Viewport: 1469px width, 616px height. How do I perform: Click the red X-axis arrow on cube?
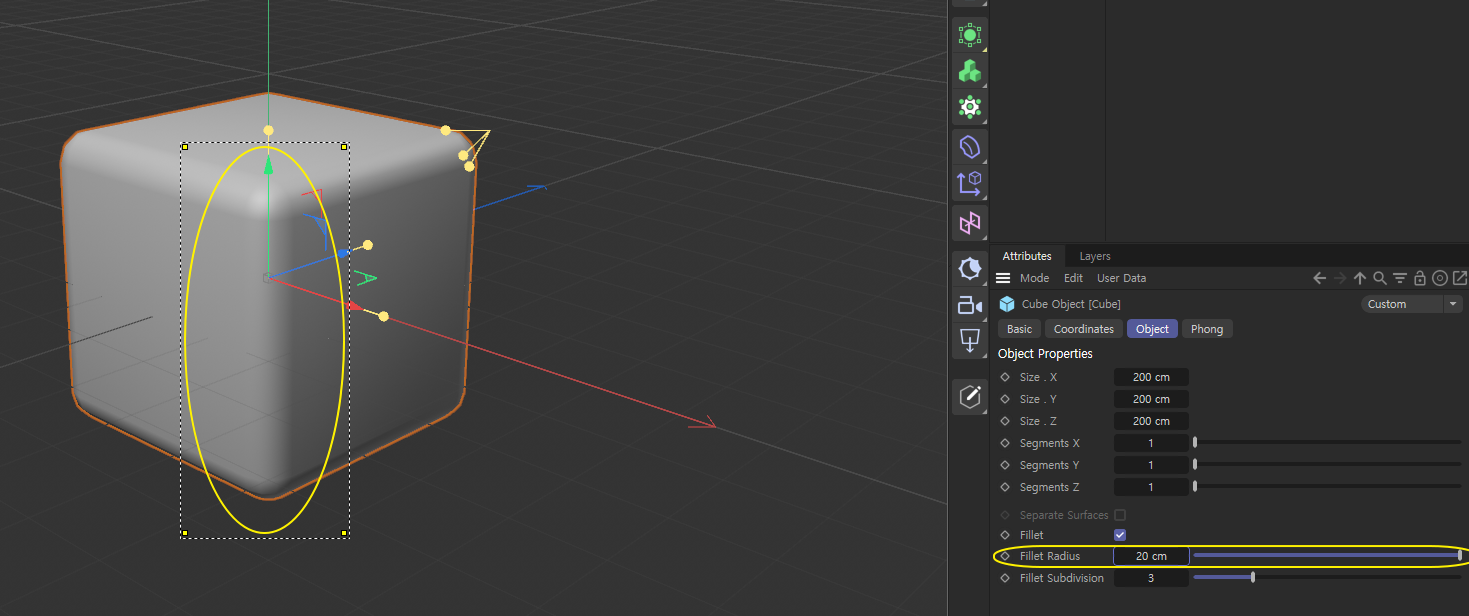tap(353, 305)
